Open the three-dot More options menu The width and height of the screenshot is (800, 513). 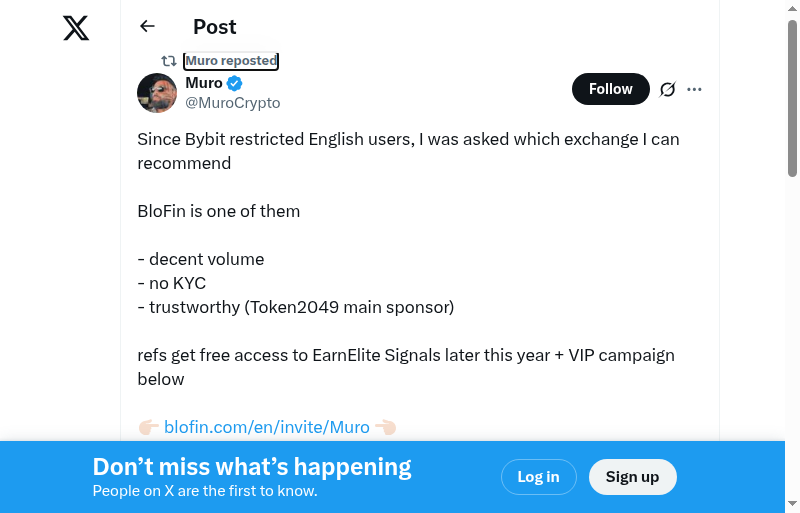pyautogui.click(x=695, y=89)
